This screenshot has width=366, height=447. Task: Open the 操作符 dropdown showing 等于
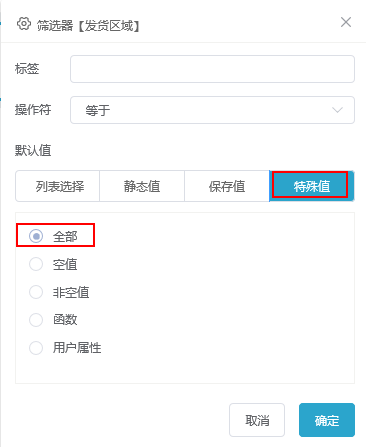coord(212,110)
